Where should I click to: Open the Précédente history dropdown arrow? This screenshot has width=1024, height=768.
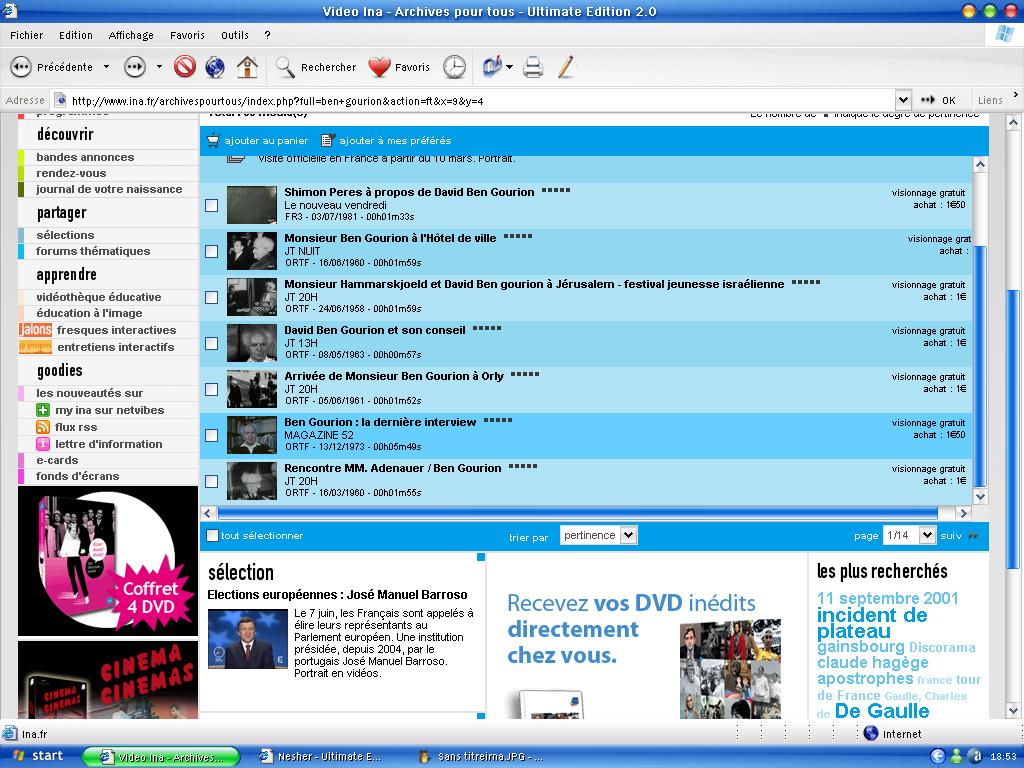(x=106, y=67)
